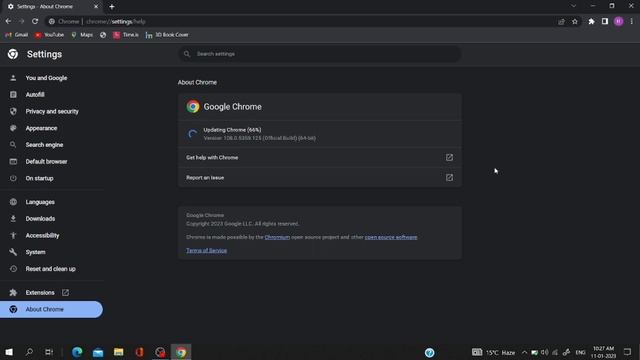Open Chrome three-dot menu
Image resolution: width=640 pixels, height=360 pixels.
(x=631, y=21)
